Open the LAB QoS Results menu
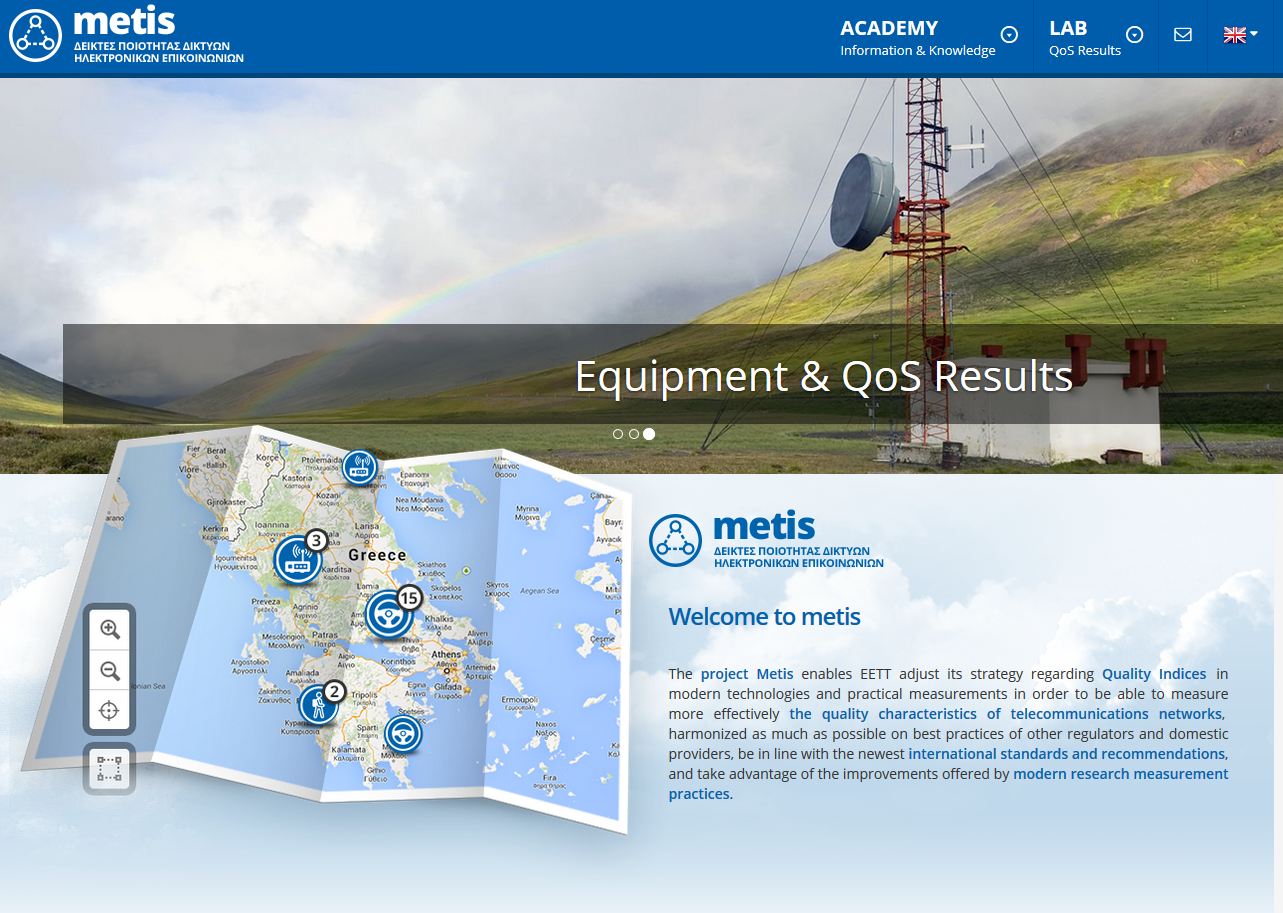The image size is (1283, 913). tap(1085, 37)
